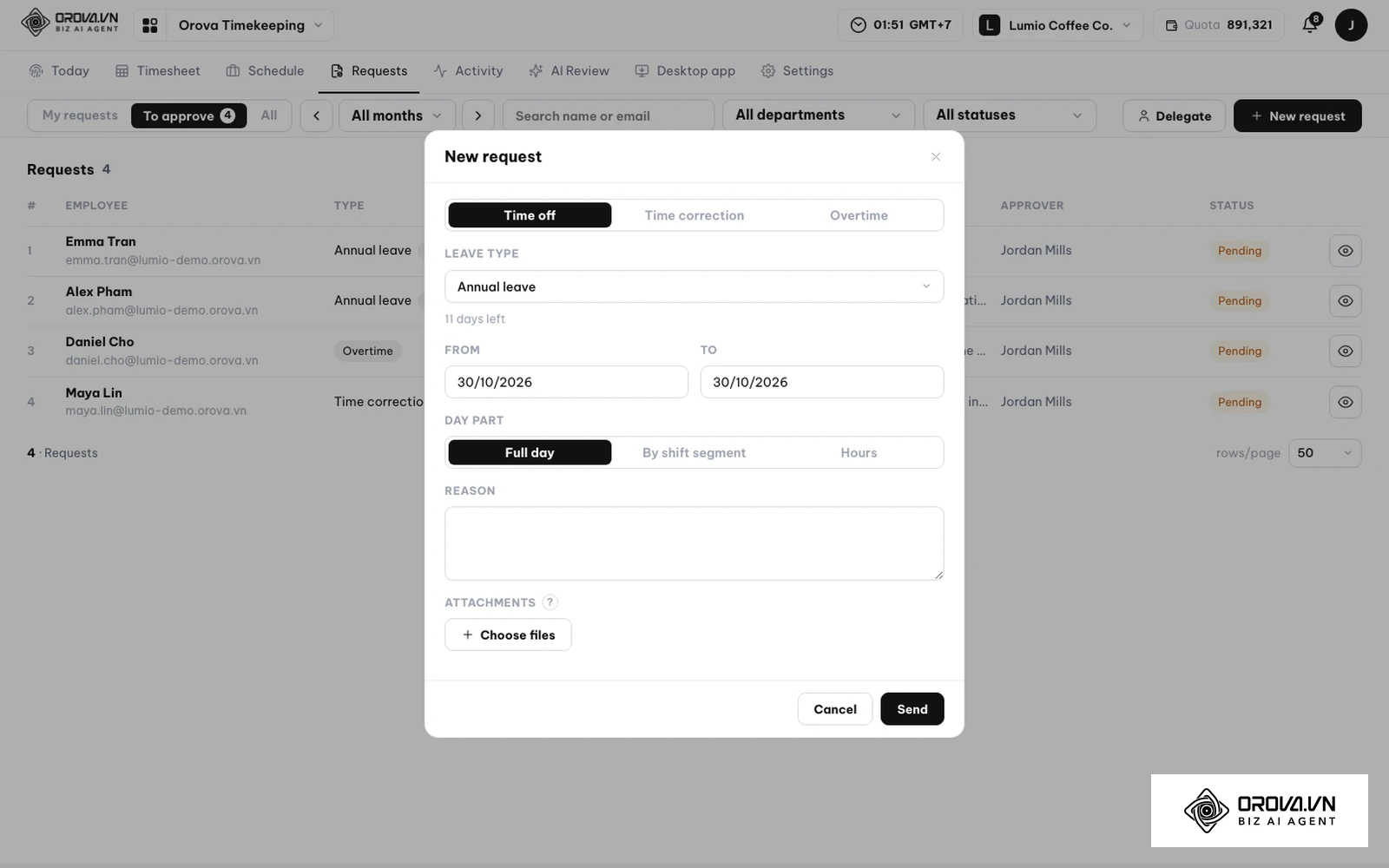
Task: Go to next month arrow
Action: click(x=478, y=115)
